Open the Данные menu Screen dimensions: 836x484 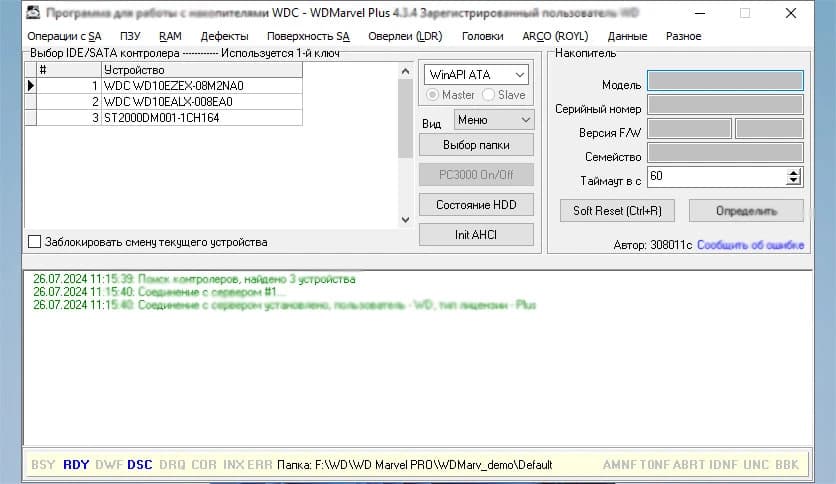coord(627,36)
